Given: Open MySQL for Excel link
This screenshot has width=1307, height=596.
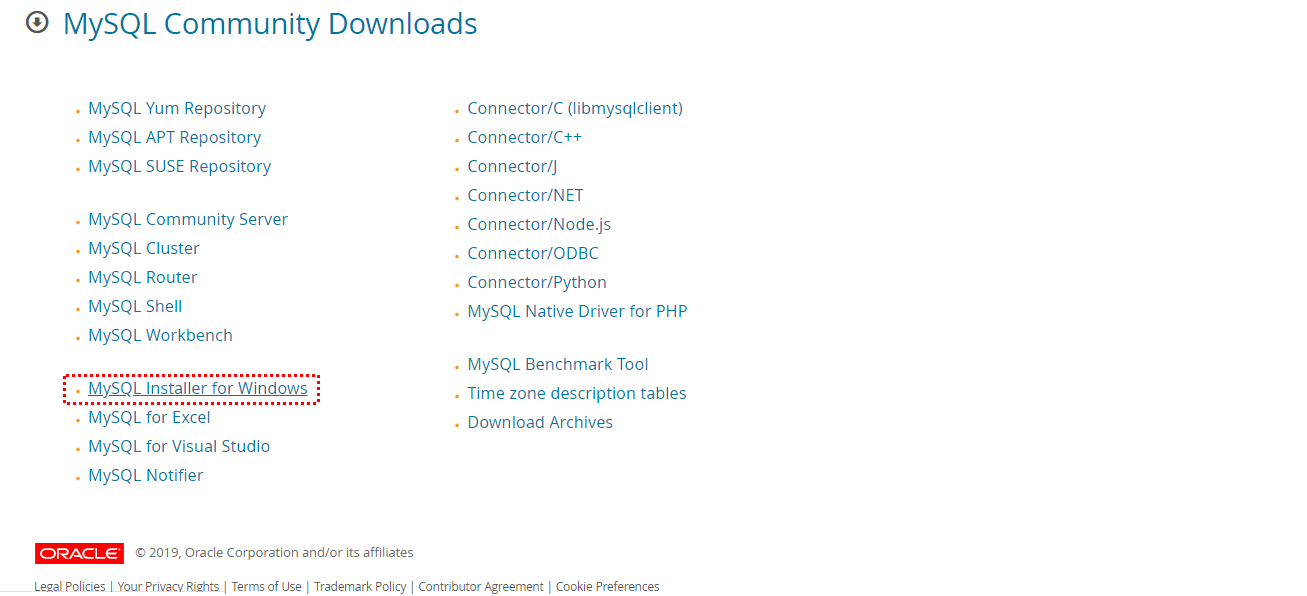Looking at the screenshot, I should click(x=149, y=417).
